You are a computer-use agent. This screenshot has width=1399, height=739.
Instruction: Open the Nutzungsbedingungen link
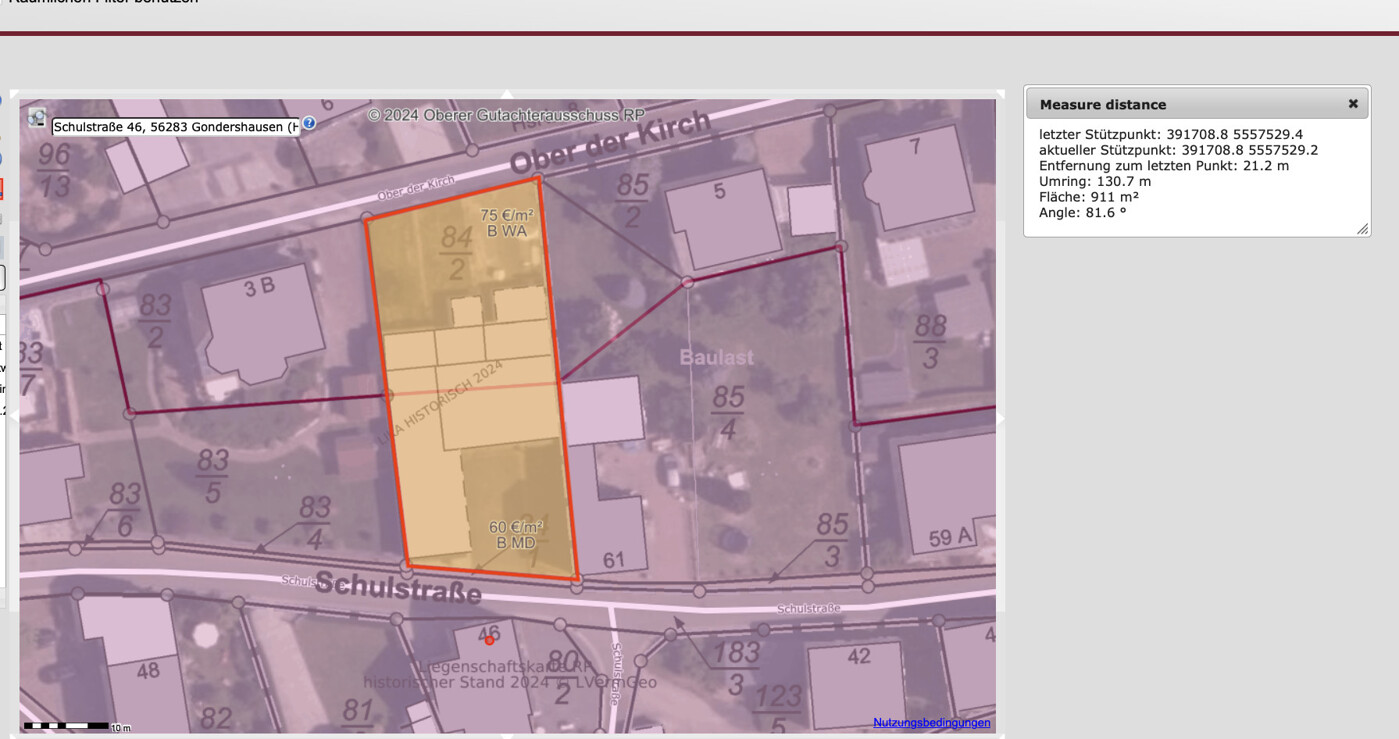(x=932, y=722)
